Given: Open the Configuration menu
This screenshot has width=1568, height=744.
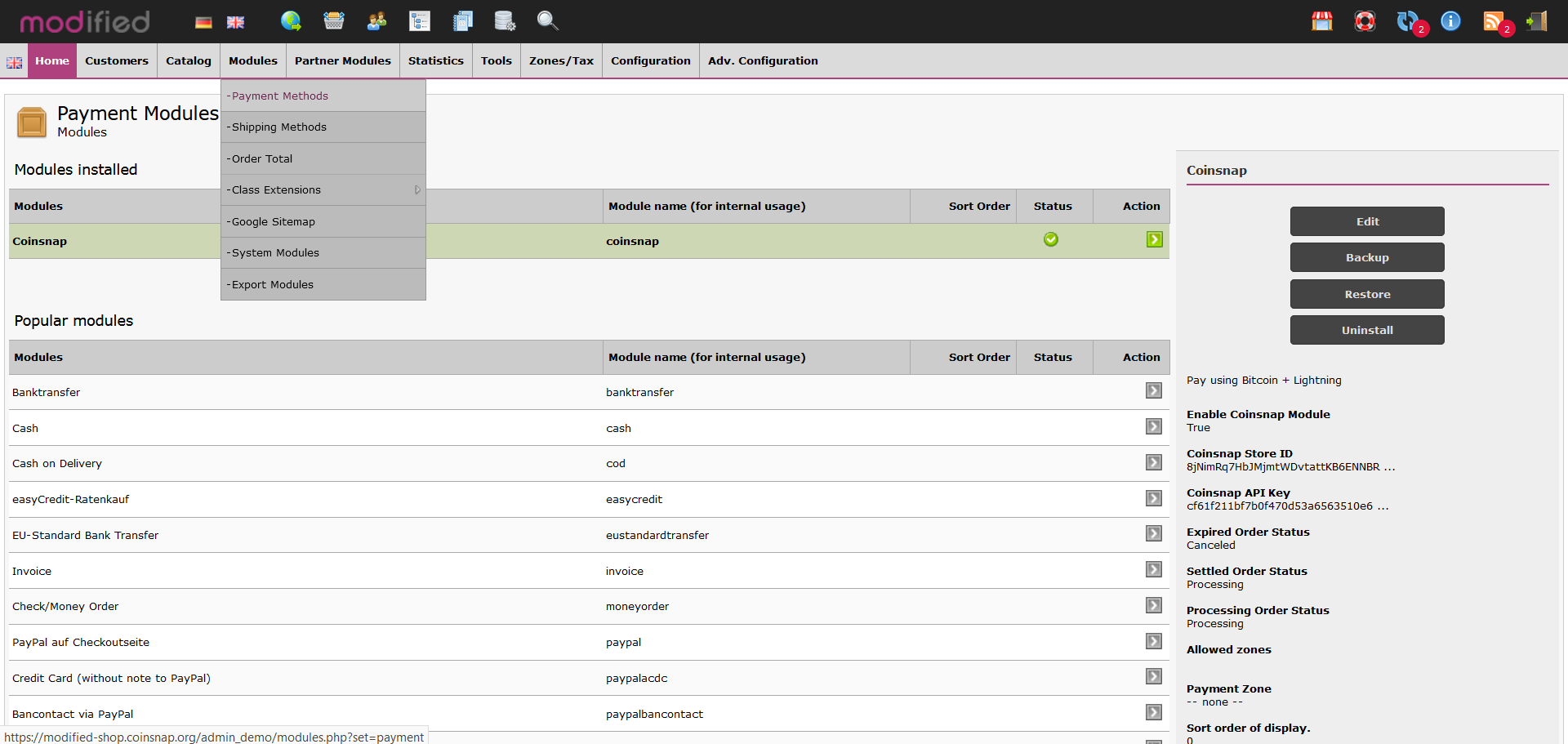Looking at the screenshot, I should pos(651,60).
